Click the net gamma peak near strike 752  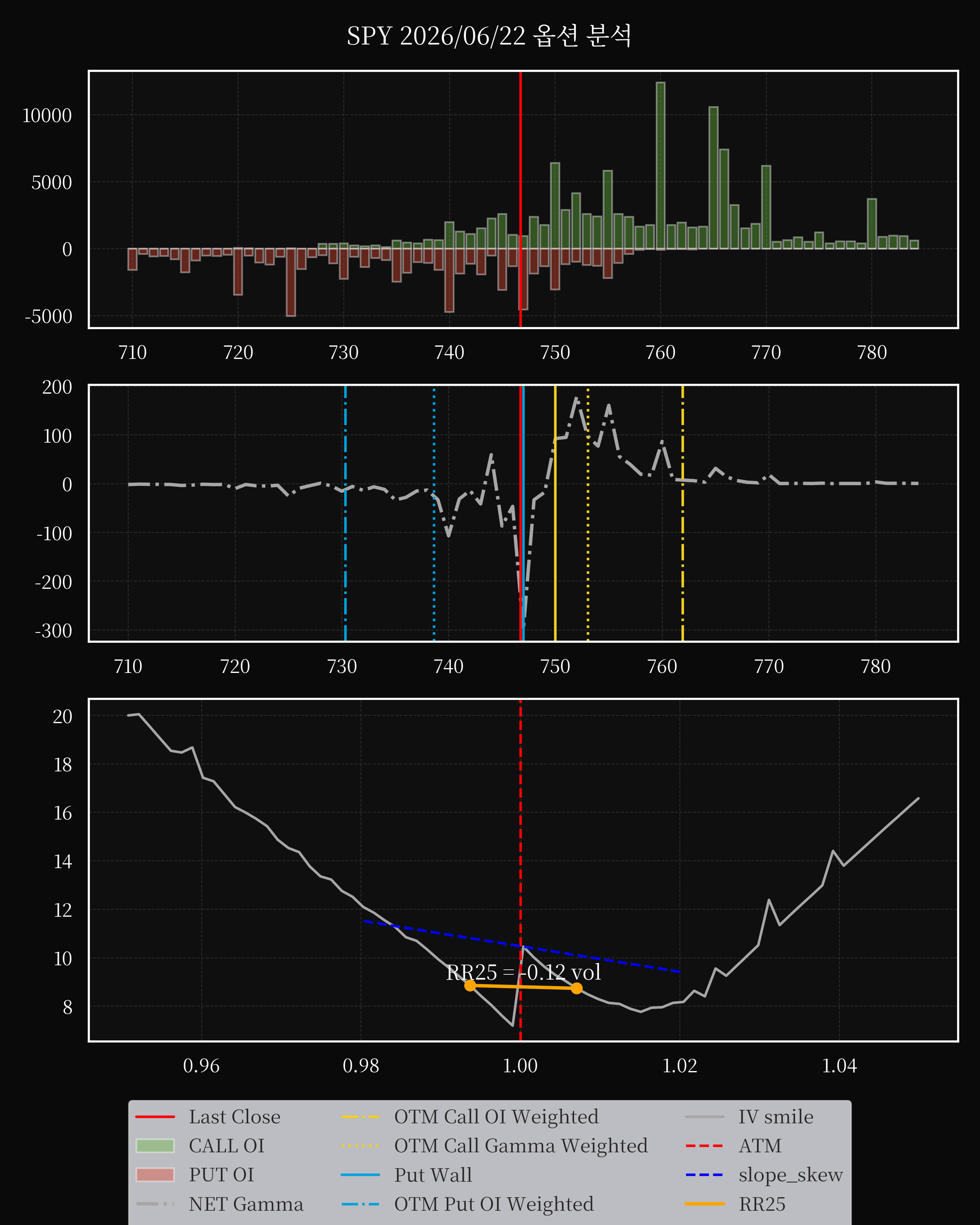coord(576,398)
